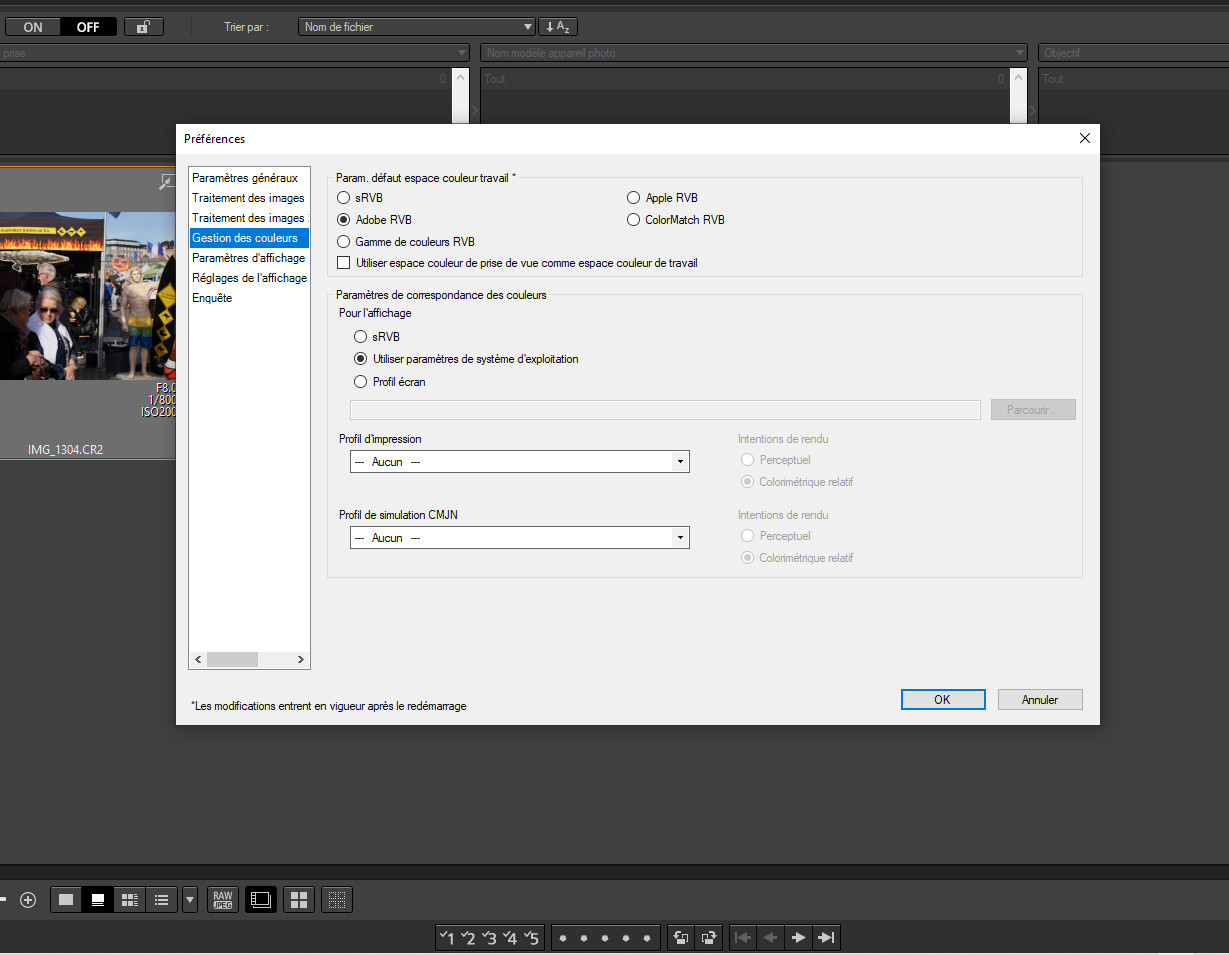Click the magnifier icon on the IMG_1304 thumbnail
Image resolution: width=1229 pixels, height=955 pixels.
pyautogui.click(x=167, y=181)
